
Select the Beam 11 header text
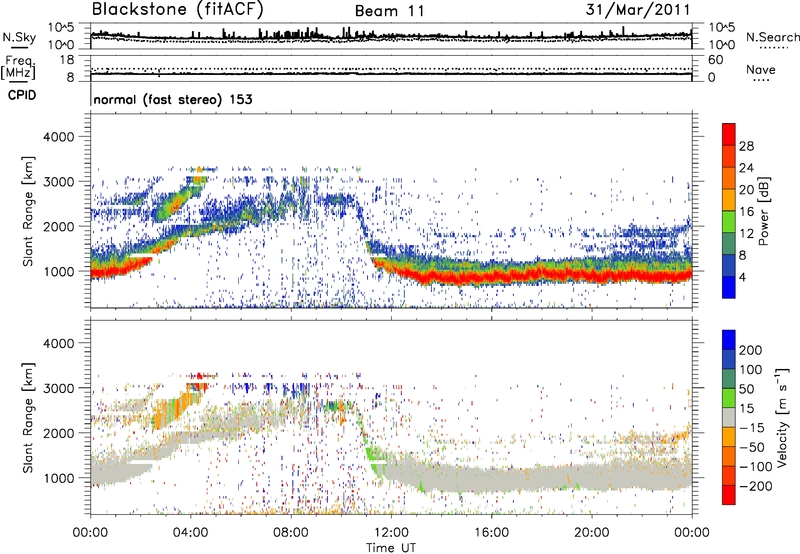(390, 11)
